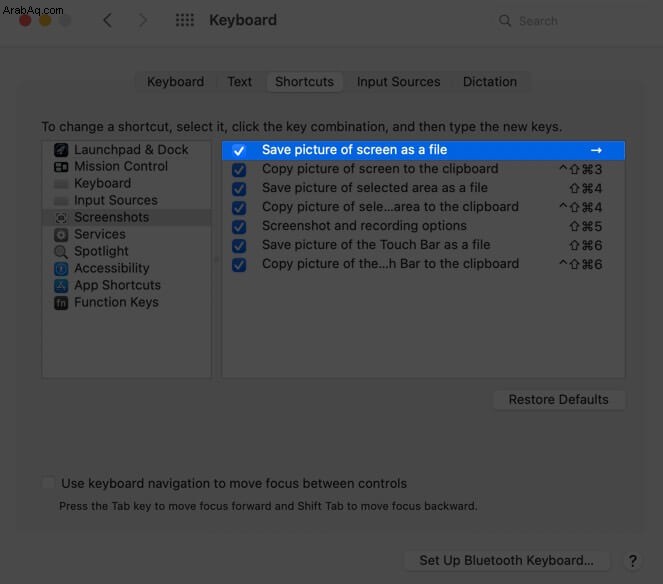Select the Shortcuts tab
The image size is (663, 584).
pos(304,82)
